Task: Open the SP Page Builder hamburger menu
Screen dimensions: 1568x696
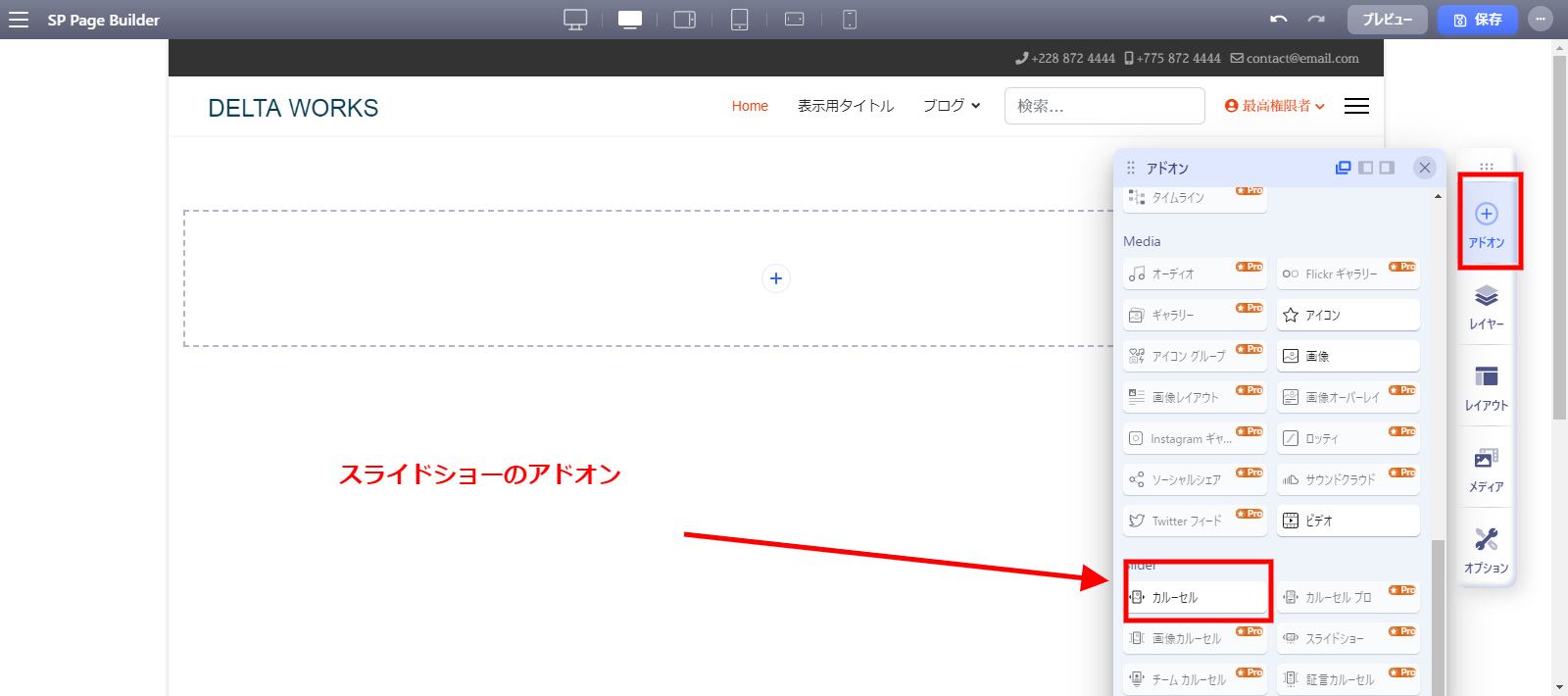Action: click(19, 20)
